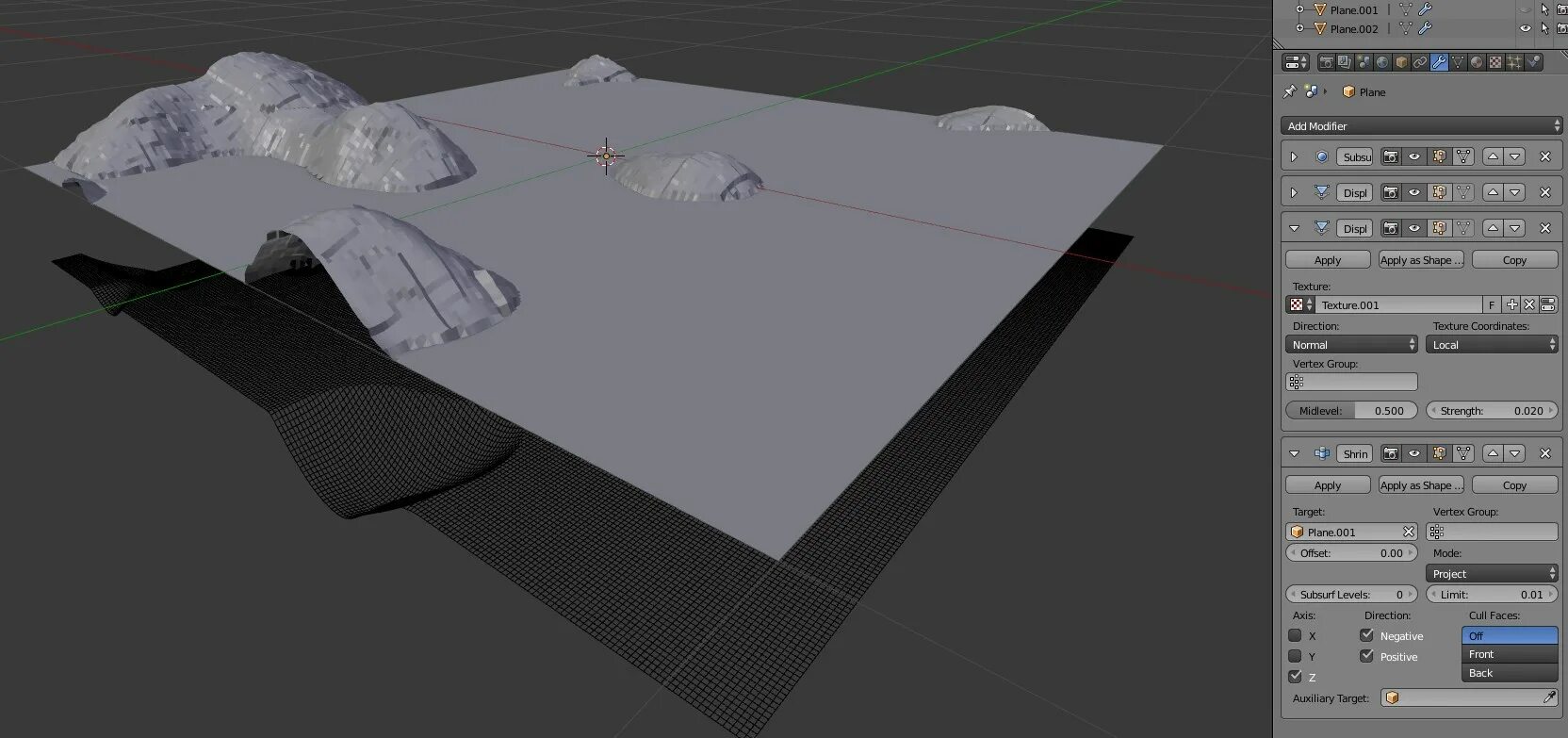Uncheck the Z axis checkbox
This screenshot has height=738, width=1568.
[1295, 677]
